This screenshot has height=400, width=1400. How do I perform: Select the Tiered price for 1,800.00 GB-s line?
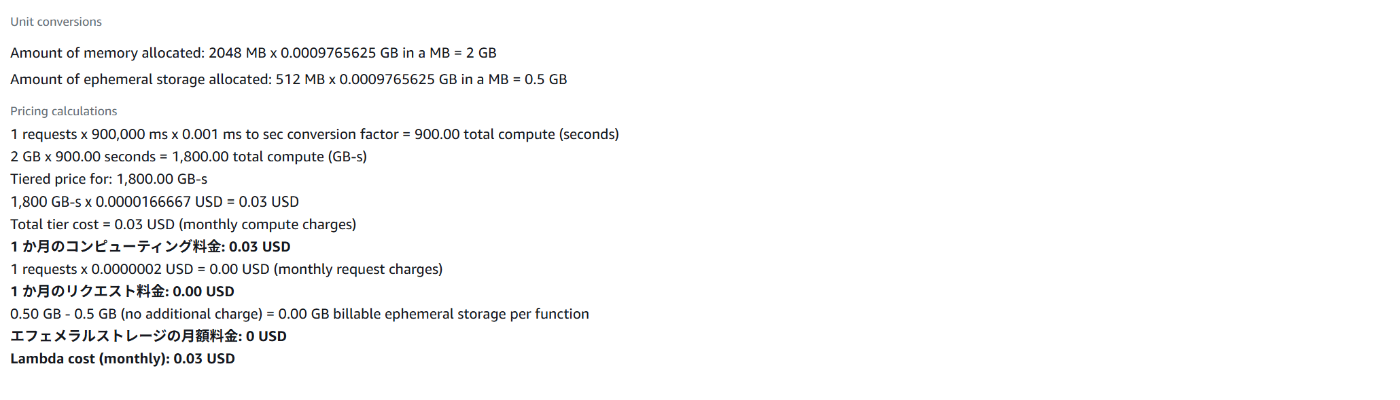point(109,179)
